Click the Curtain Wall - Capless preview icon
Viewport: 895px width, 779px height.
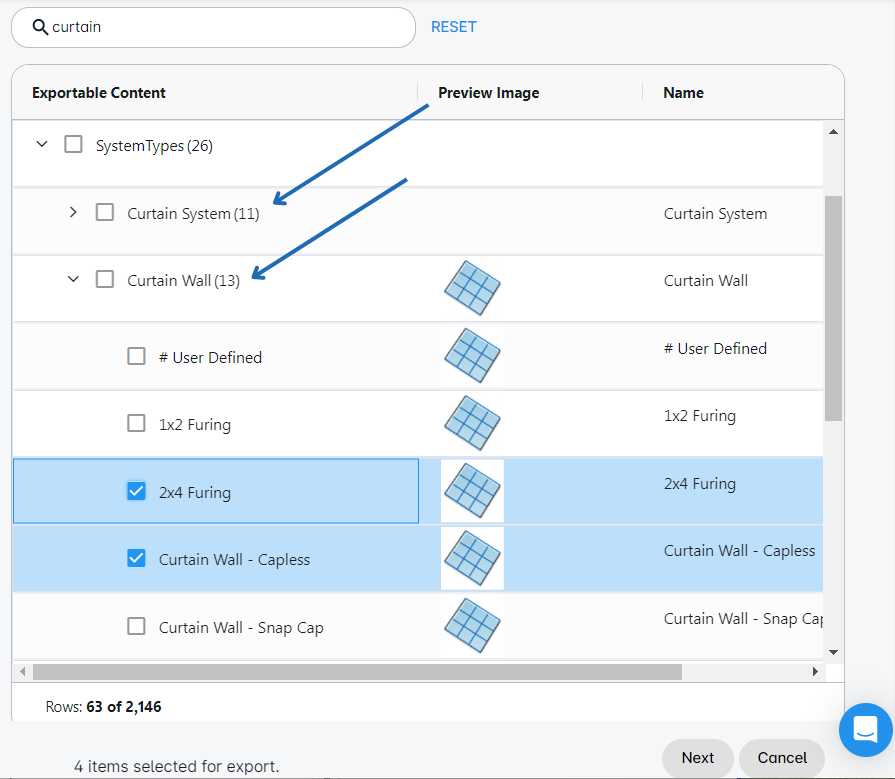tap(472, 558)
